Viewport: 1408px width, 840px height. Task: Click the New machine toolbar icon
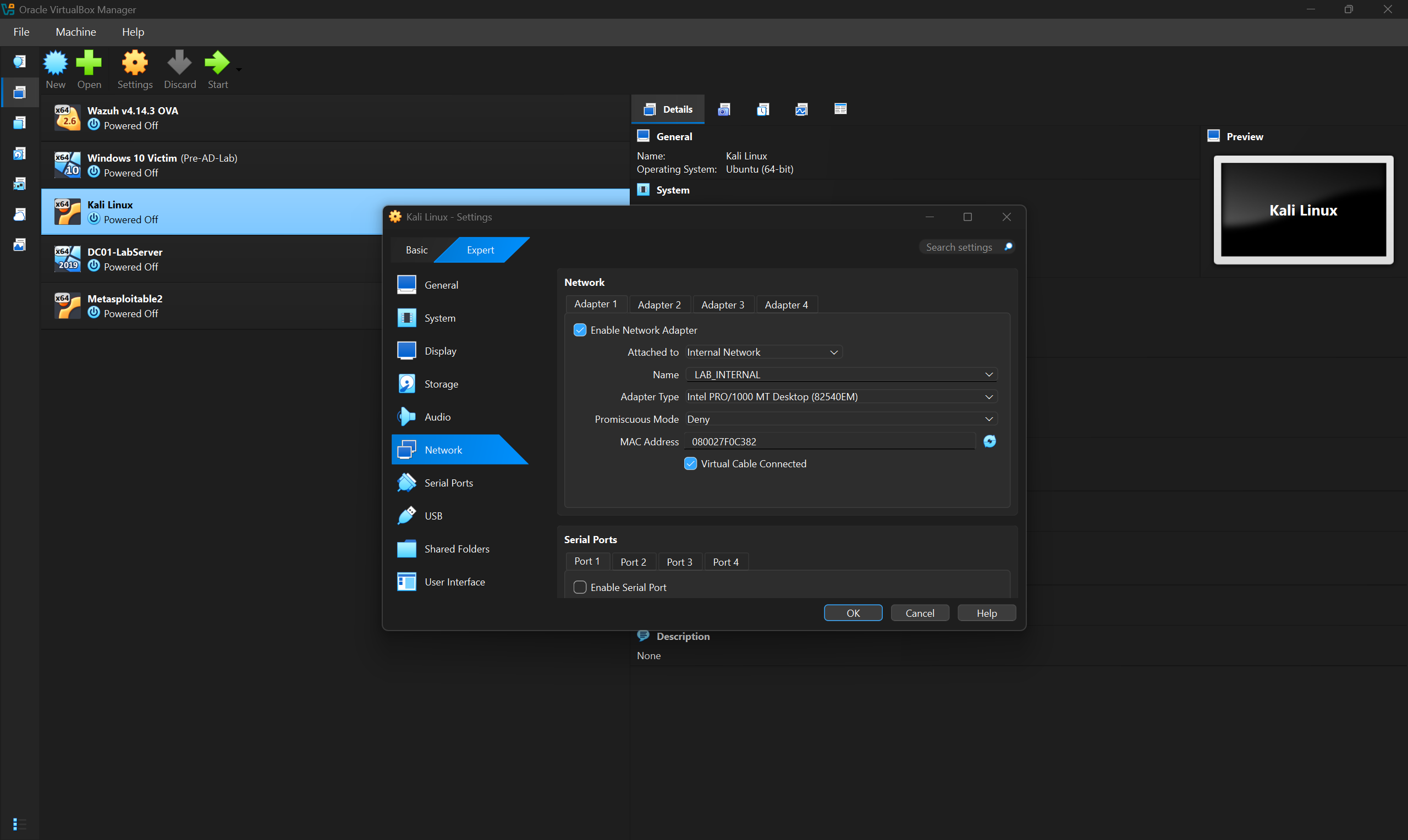56,63
